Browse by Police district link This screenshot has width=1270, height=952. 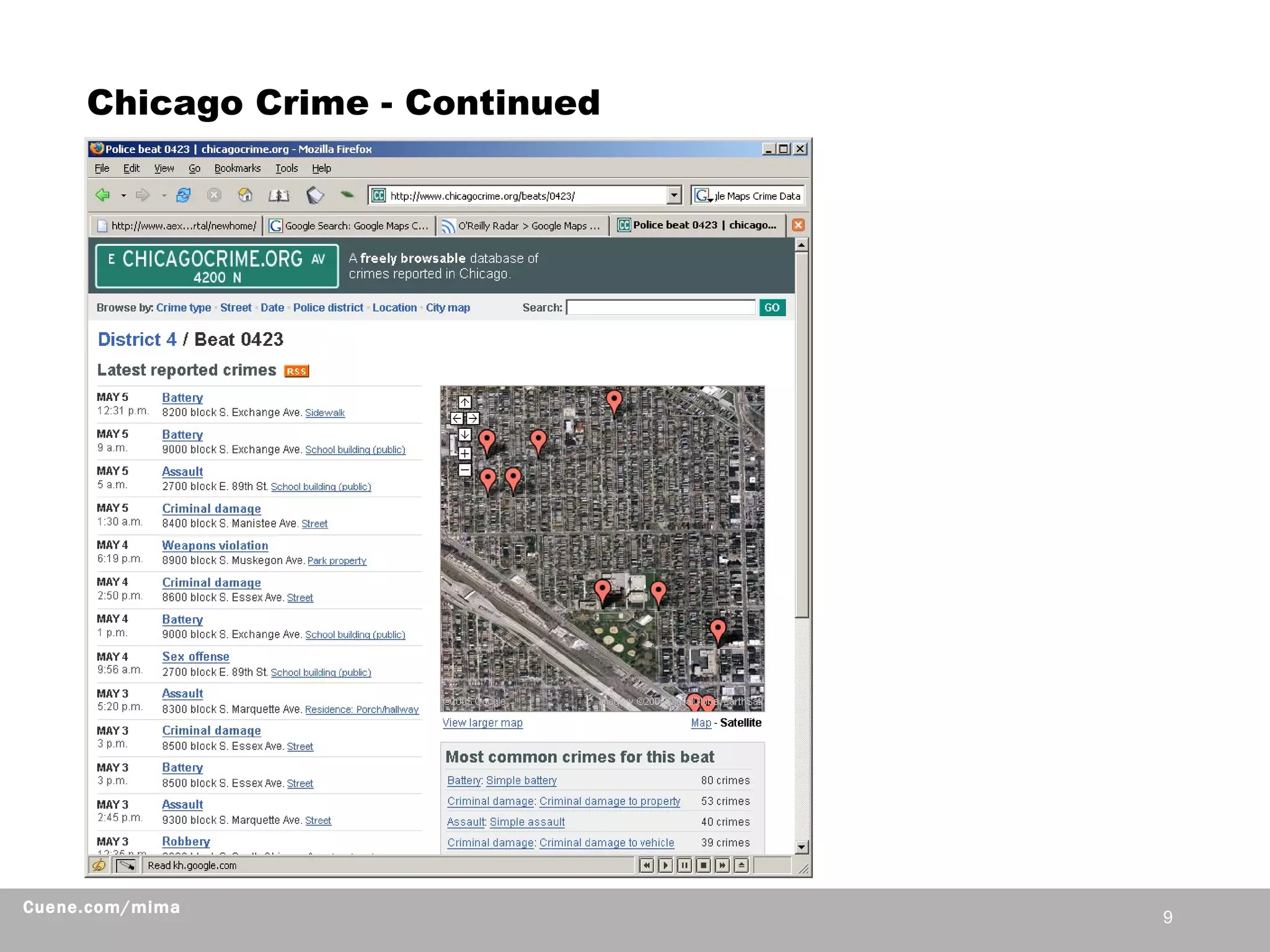pyautogui.click(x=328, y=307)
